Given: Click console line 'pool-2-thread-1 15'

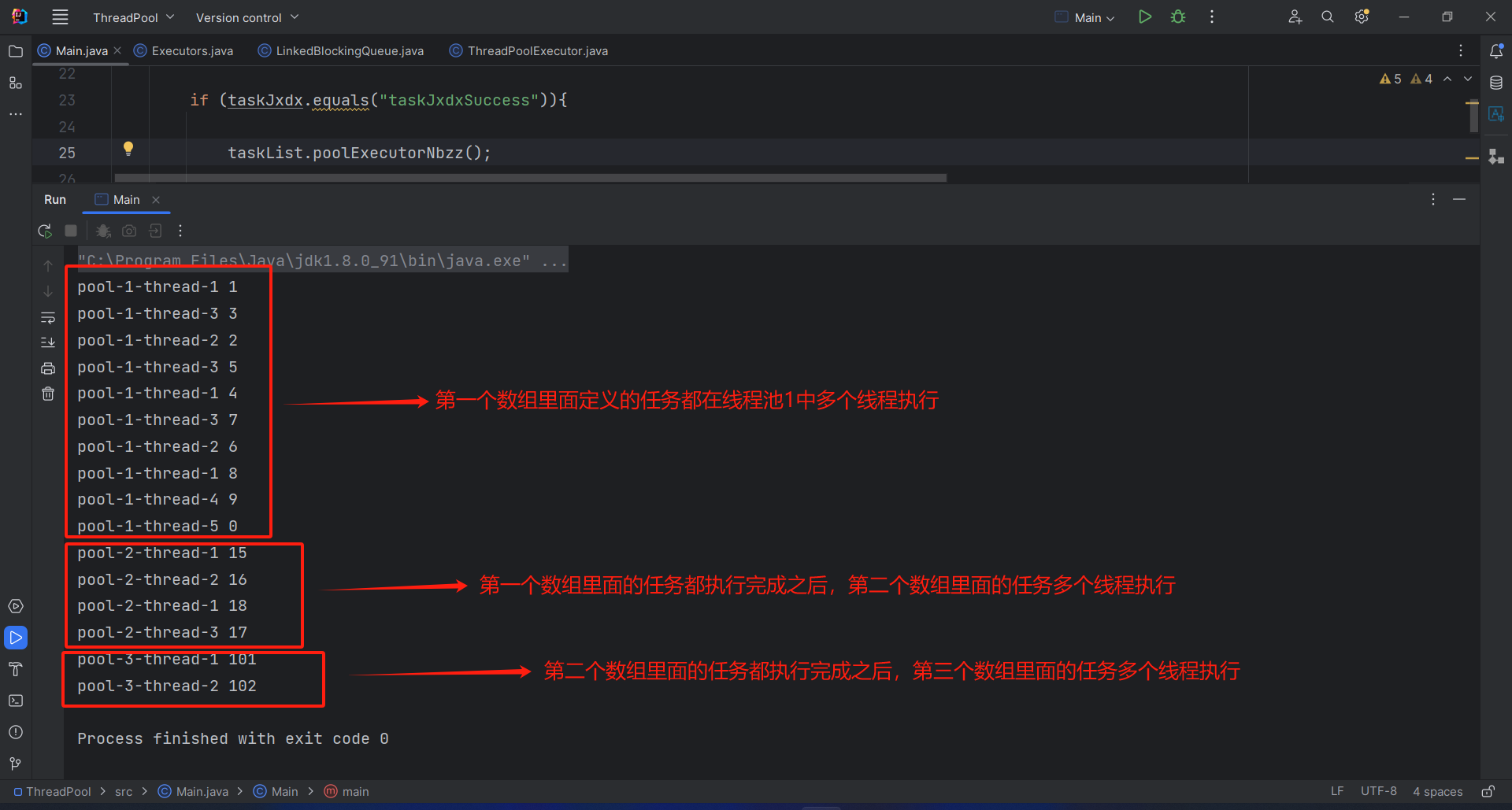Looking at the screenshot, I should (x=162, y=553).
